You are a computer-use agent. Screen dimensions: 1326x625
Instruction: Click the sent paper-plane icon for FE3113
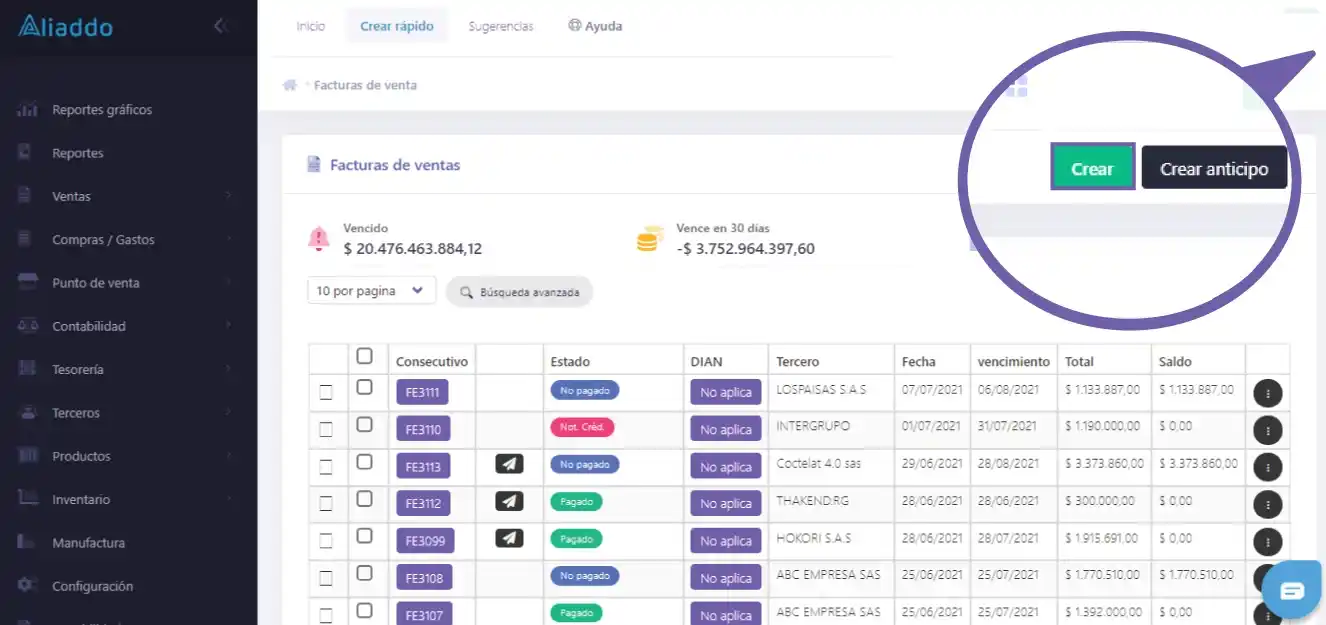[x=509, y=464]
